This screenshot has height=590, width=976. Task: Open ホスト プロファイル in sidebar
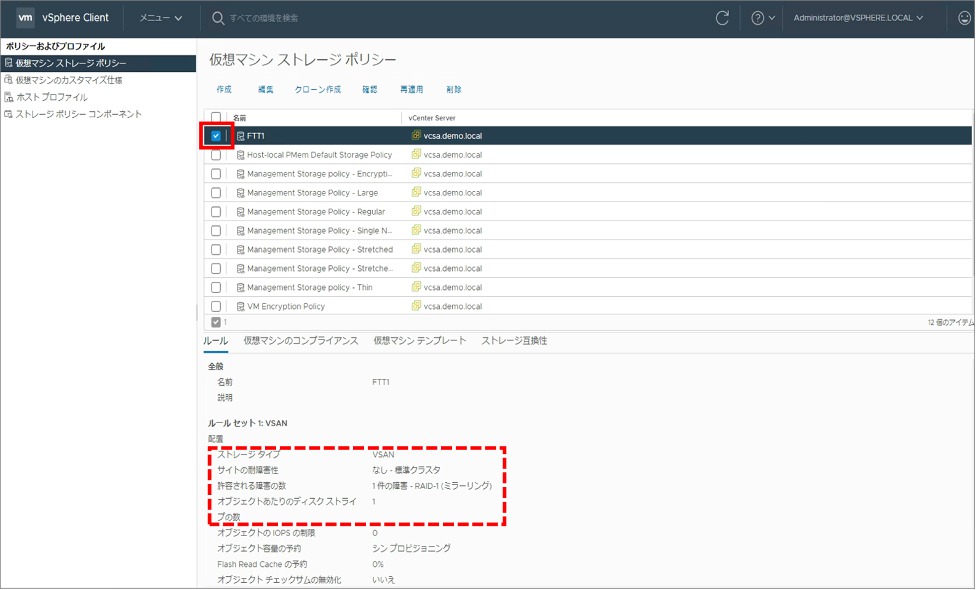coord(52,97)
